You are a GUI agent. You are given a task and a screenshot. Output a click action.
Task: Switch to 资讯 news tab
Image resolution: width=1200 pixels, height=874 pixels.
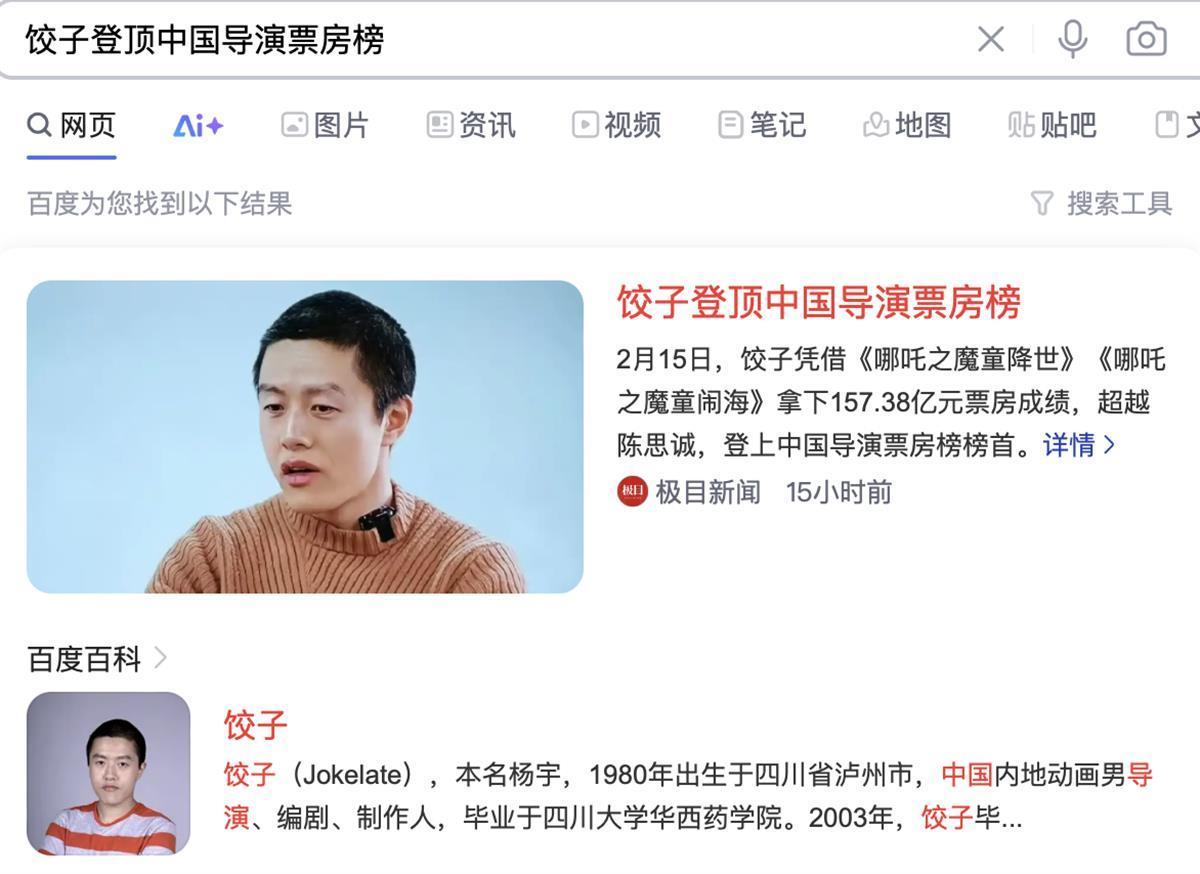pos(471,125)
